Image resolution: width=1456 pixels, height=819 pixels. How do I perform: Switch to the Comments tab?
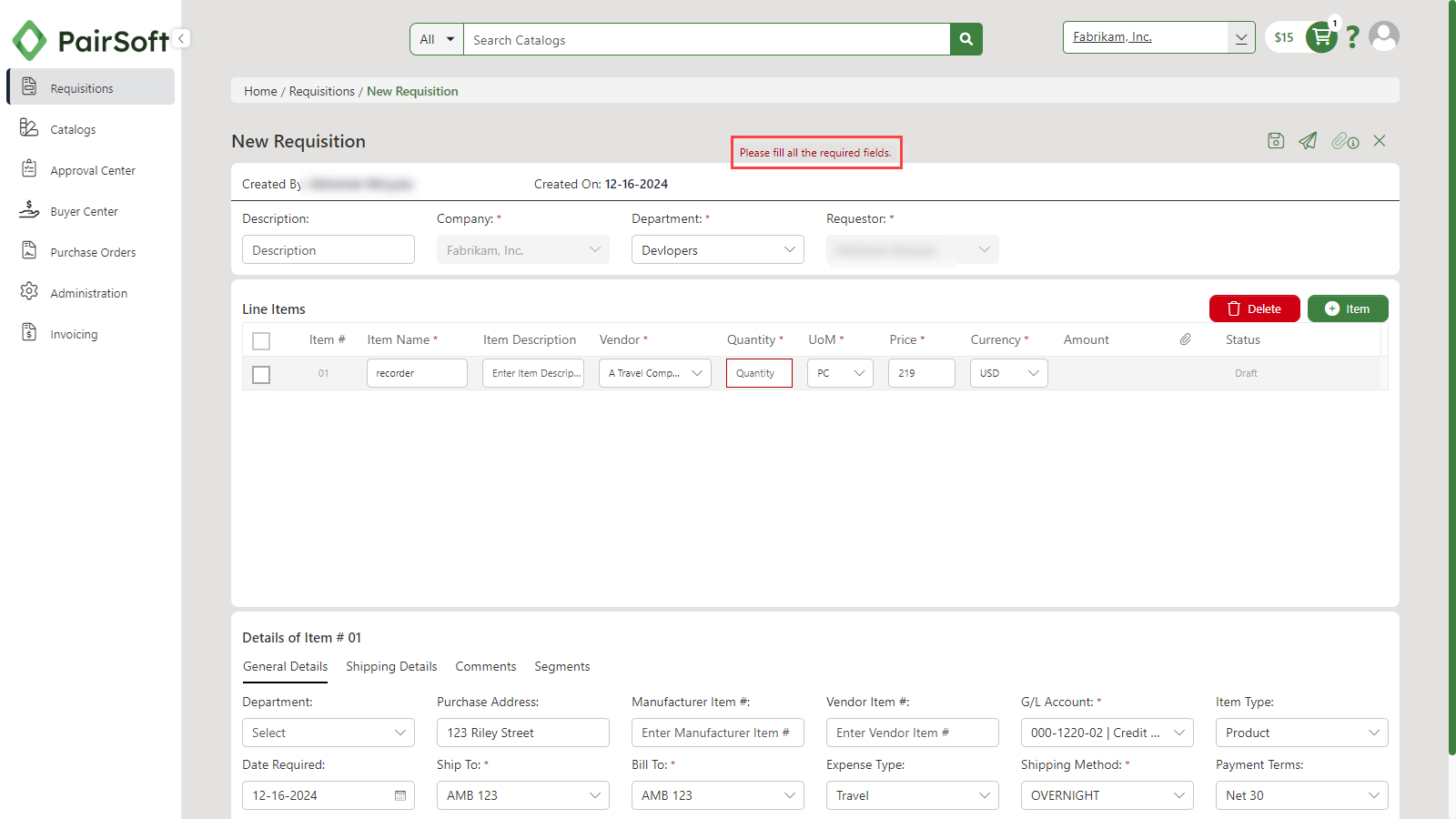[486, 666]
